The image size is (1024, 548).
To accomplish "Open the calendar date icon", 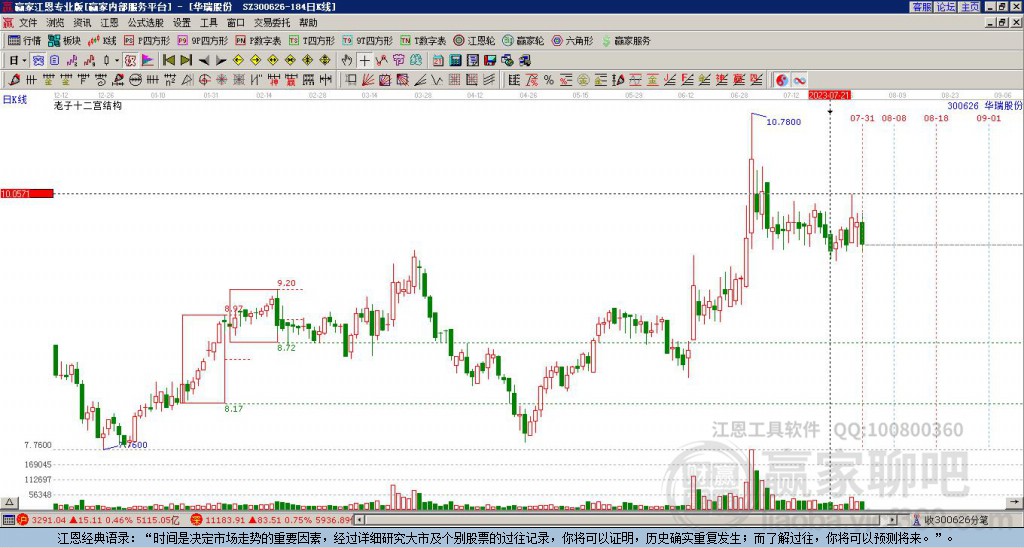I will pos(438,61).
